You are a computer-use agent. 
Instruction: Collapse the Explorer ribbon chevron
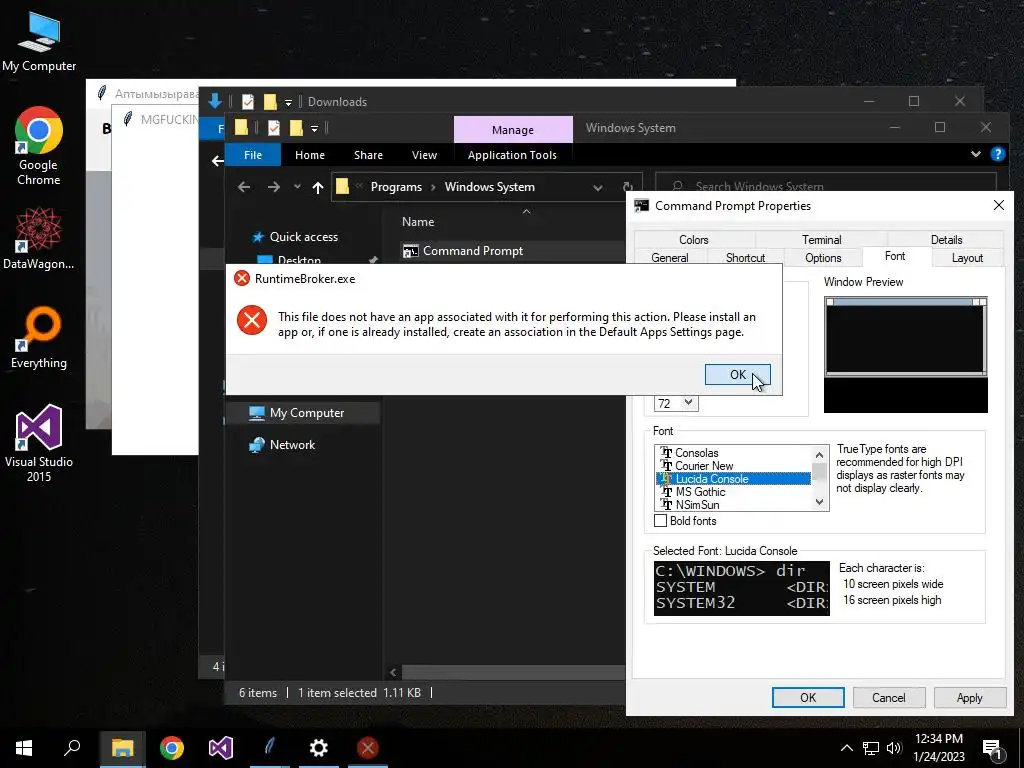tap(976, 154)
